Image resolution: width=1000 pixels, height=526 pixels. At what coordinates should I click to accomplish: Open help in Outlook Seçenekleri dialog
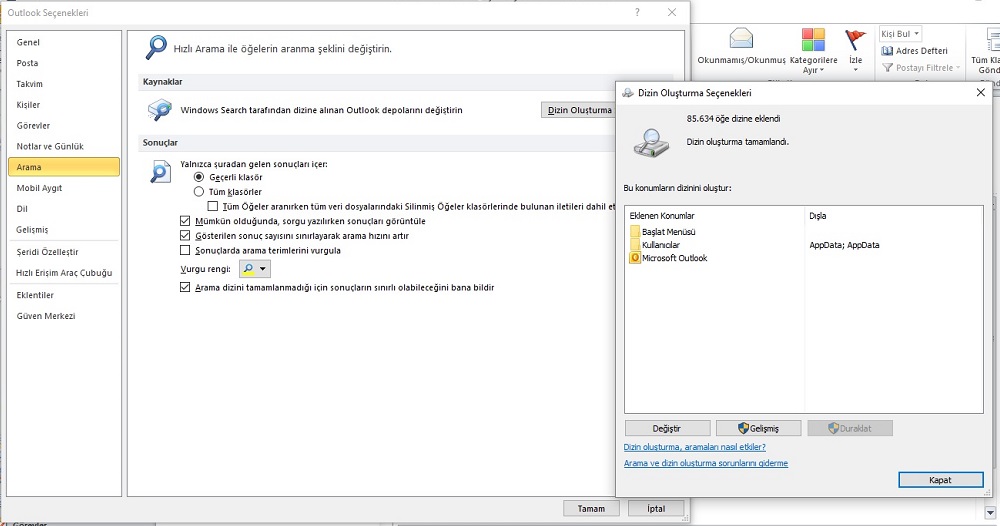[637, 12]
